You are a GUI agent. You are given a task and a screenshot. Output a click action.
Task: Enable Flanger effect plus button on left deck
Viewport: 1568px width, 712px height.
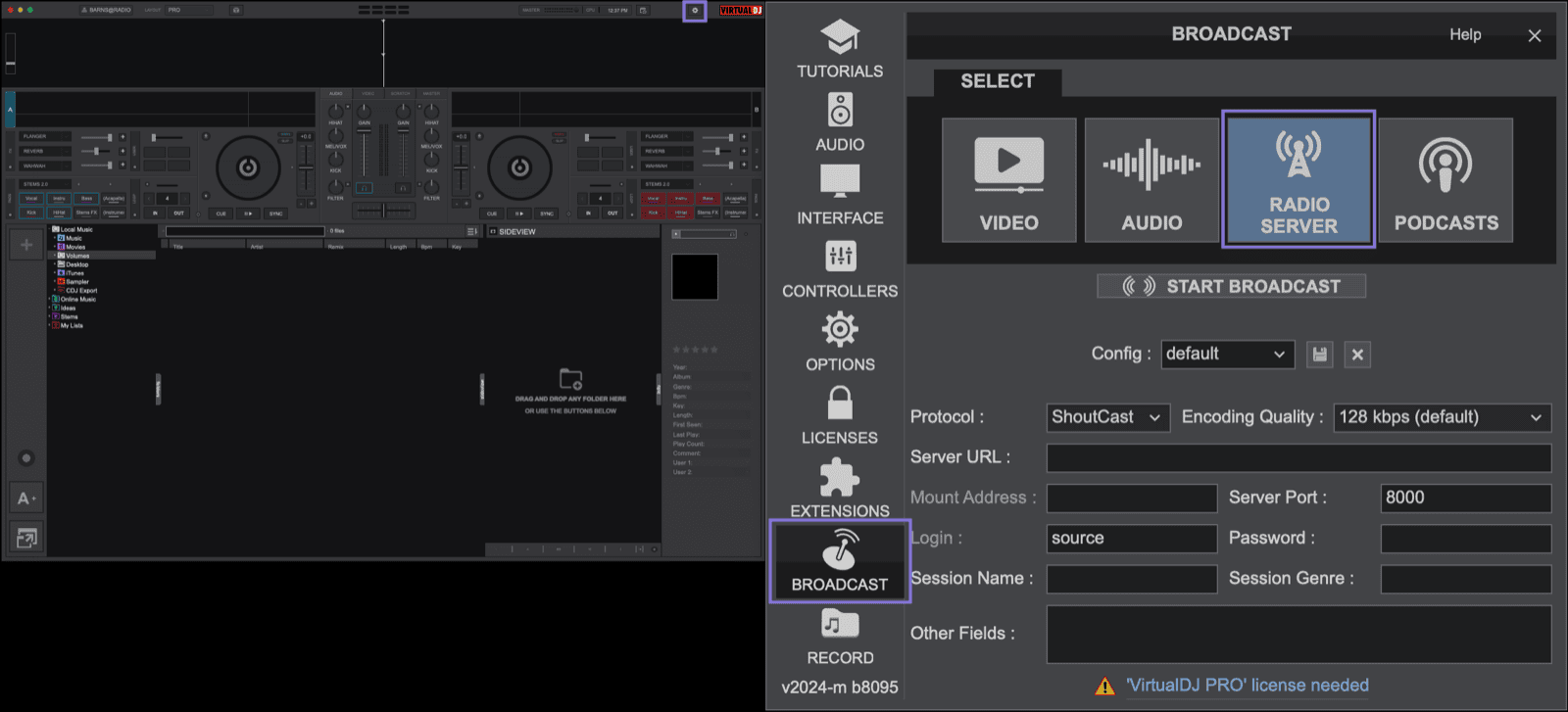coord(122,137)
